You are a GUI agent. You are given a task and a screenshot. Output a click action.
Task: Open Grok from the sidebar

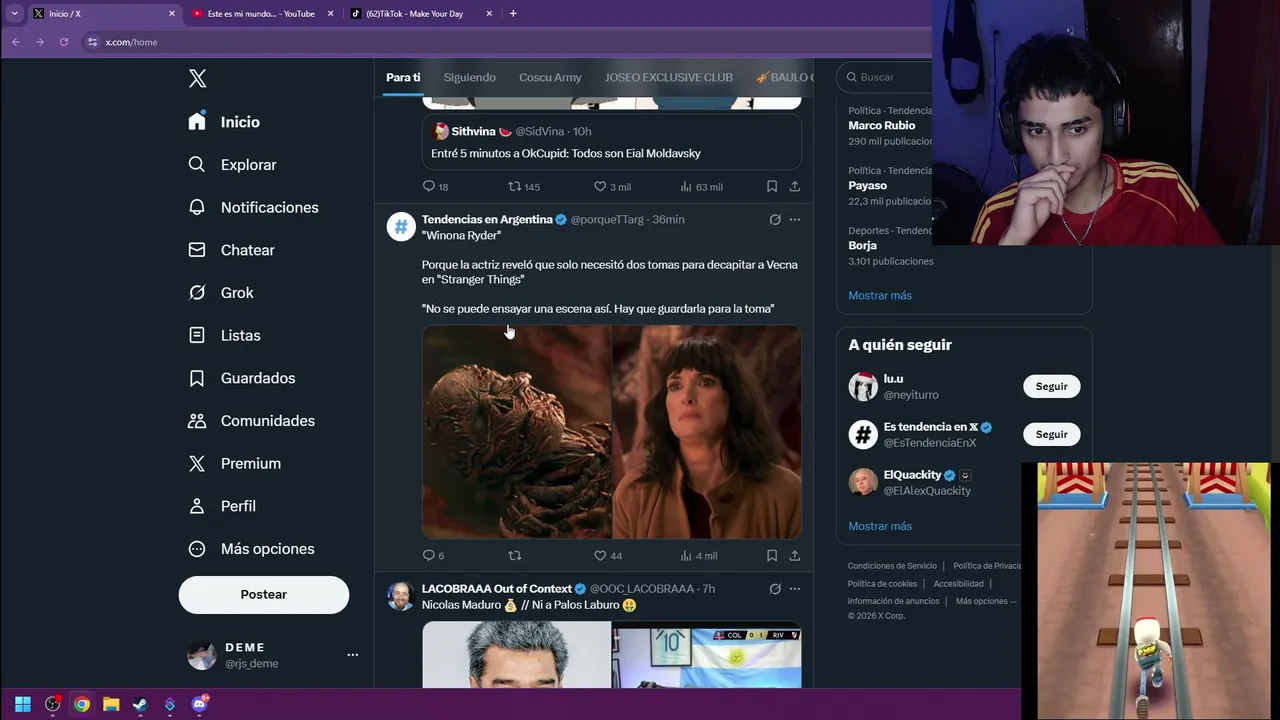[x=222, y=293]
